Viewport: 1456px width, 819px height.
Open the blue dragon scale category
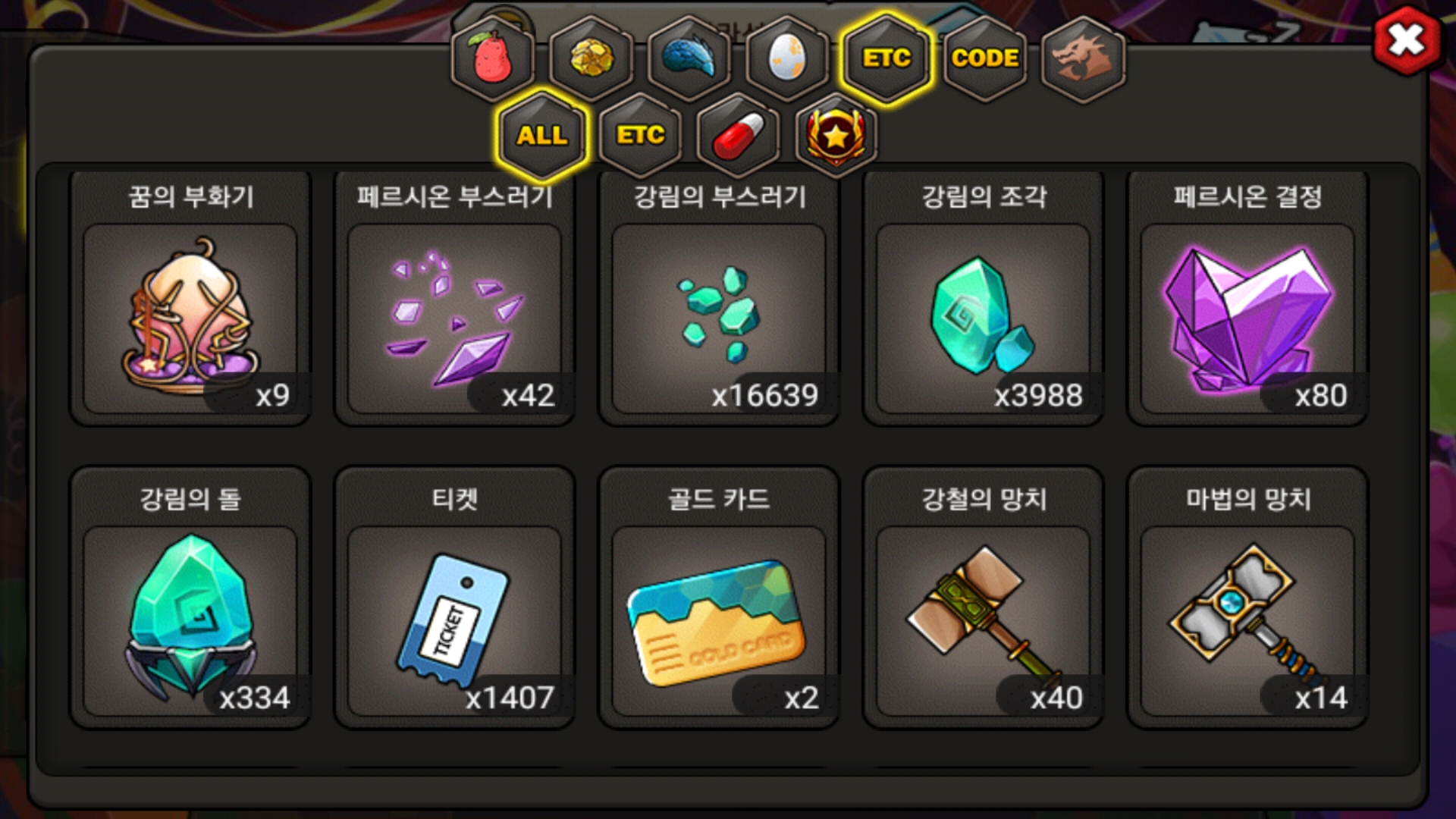[x=689, y=58]
